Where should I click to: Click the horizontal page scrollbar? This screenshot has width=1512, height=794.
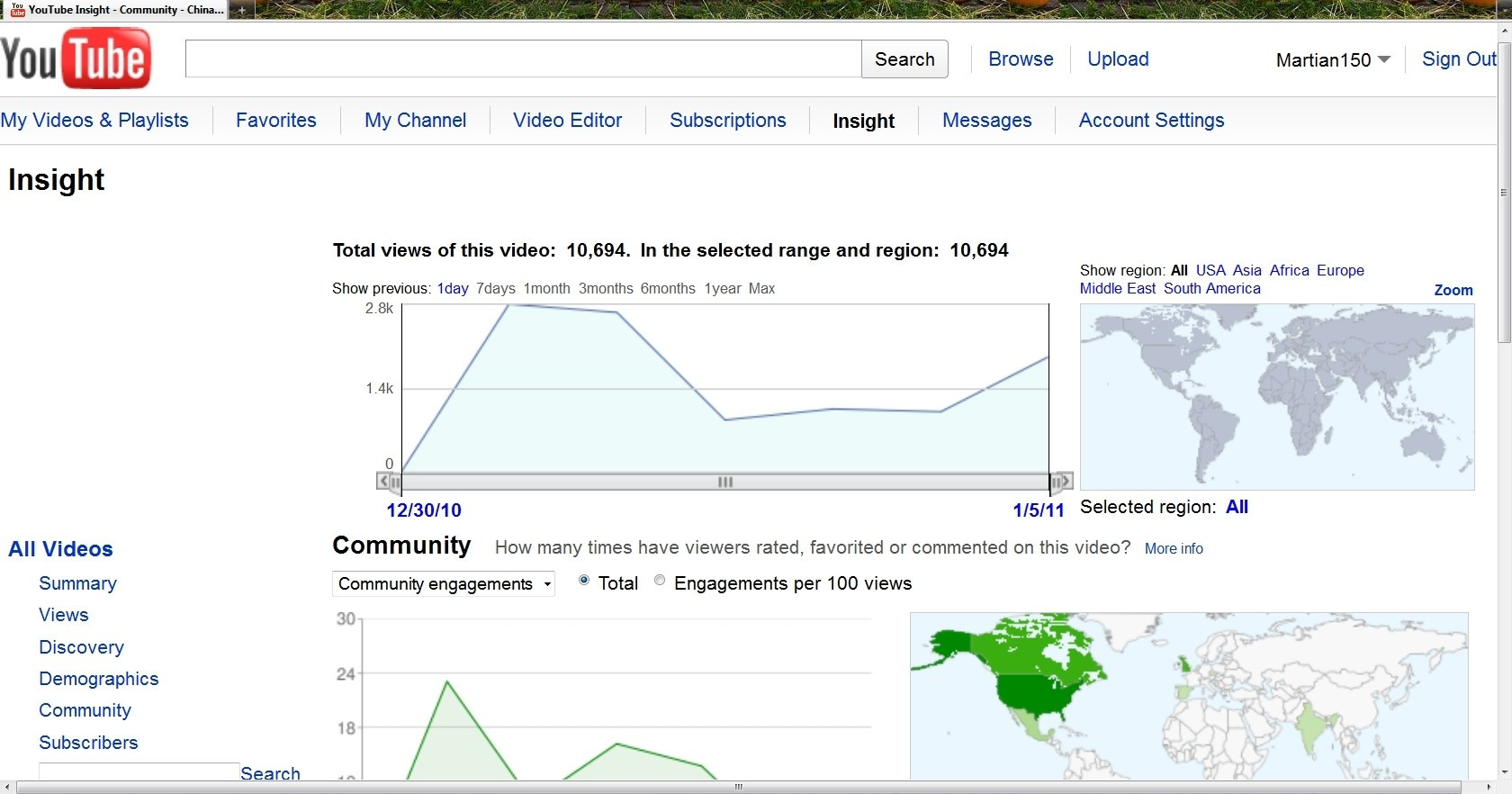739,787
